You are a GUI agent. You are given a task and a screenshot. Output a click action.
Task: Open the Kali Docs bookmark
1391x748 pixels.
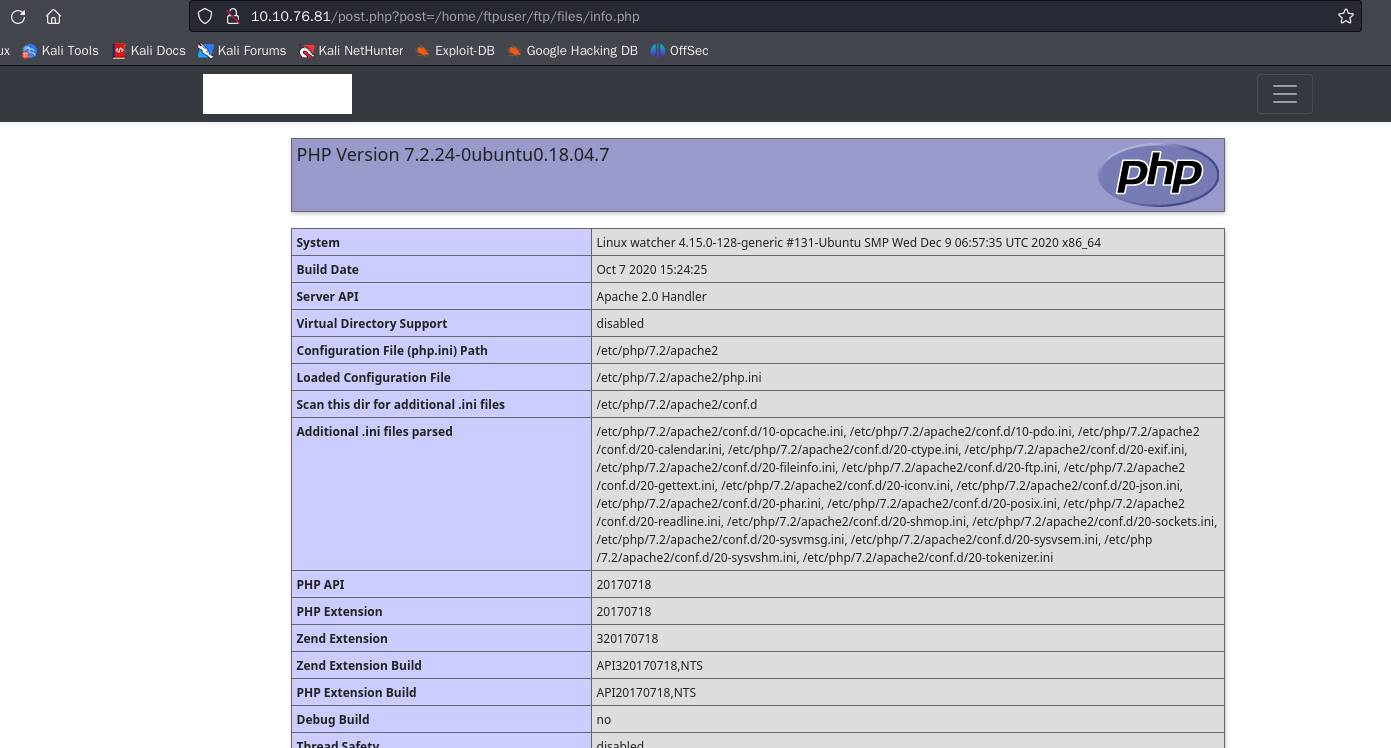coord(149,50)
